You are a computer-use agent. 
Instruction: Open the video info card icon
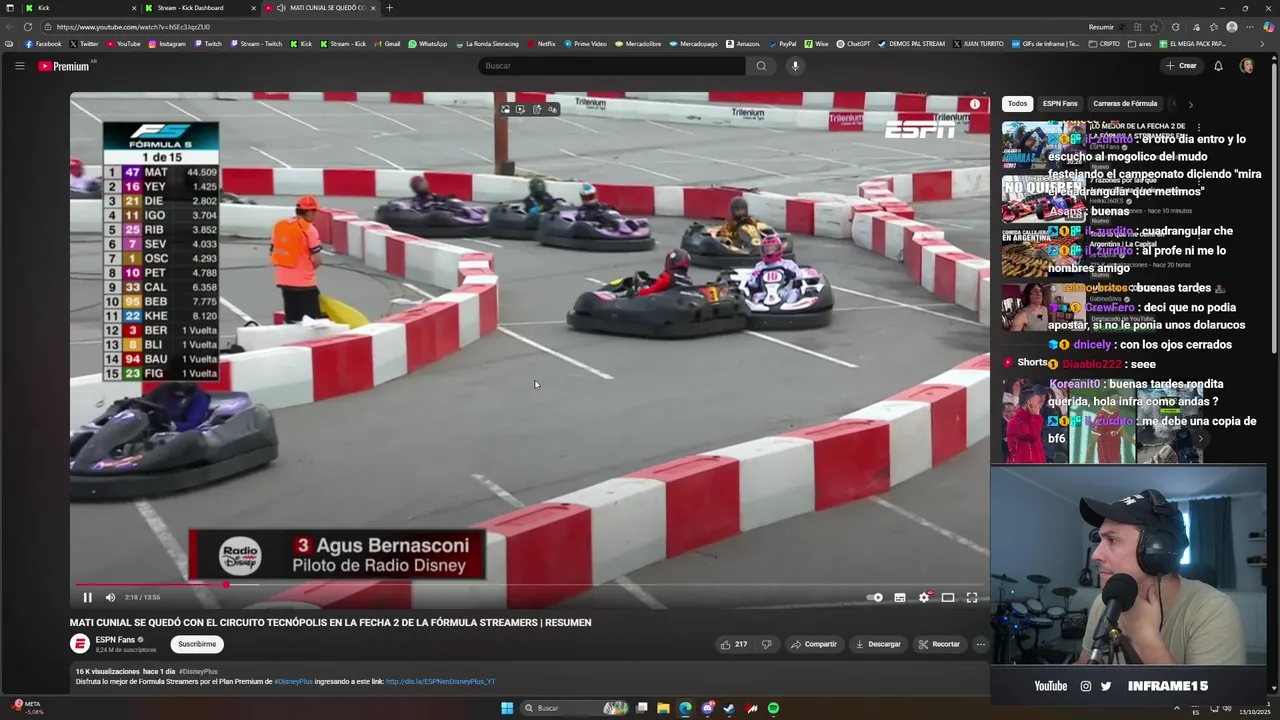[975, 104]
